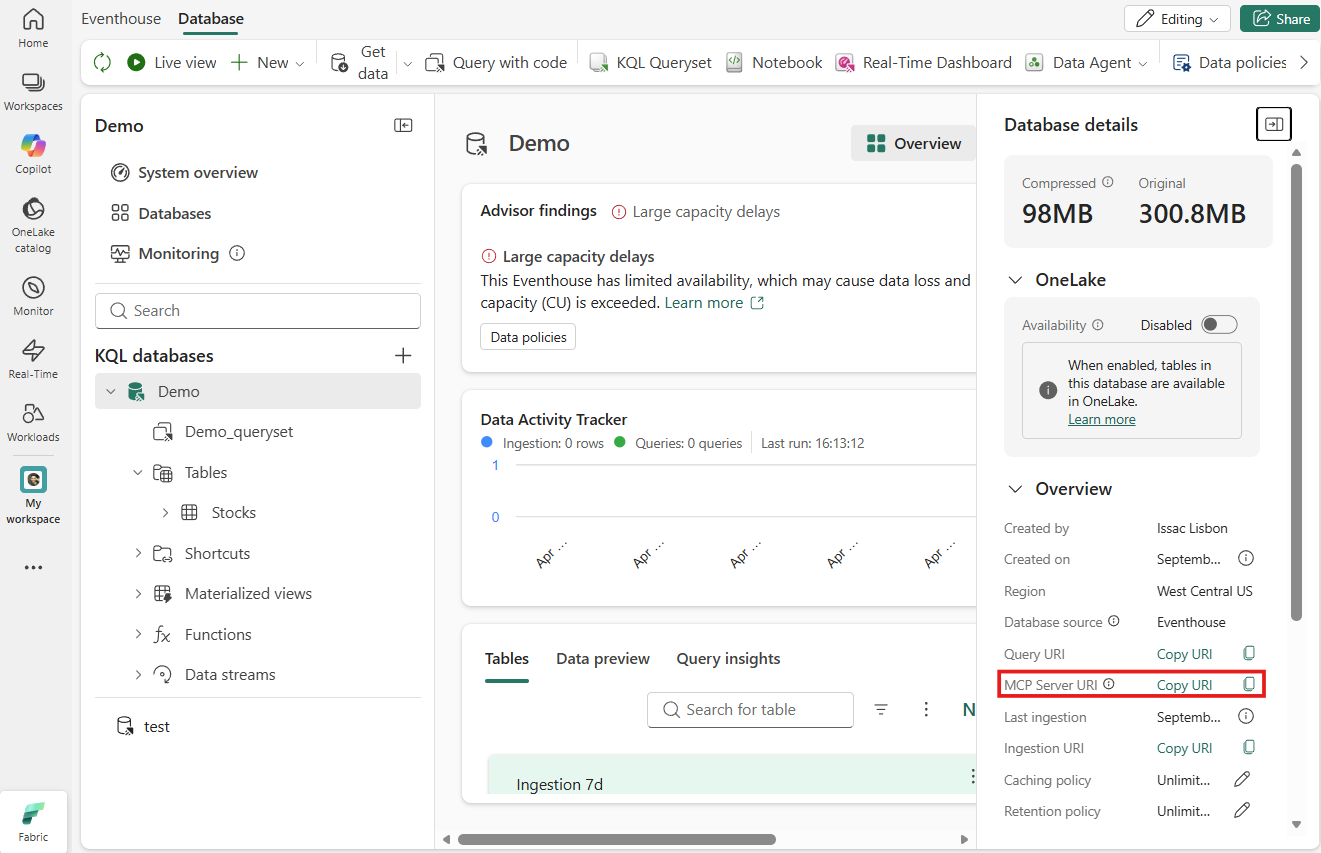Image resolution: width=1321 pixels, height=853 pixels.
Task: Show info for Created on date
Action: pyautogui.click(x=1246, y=559)
